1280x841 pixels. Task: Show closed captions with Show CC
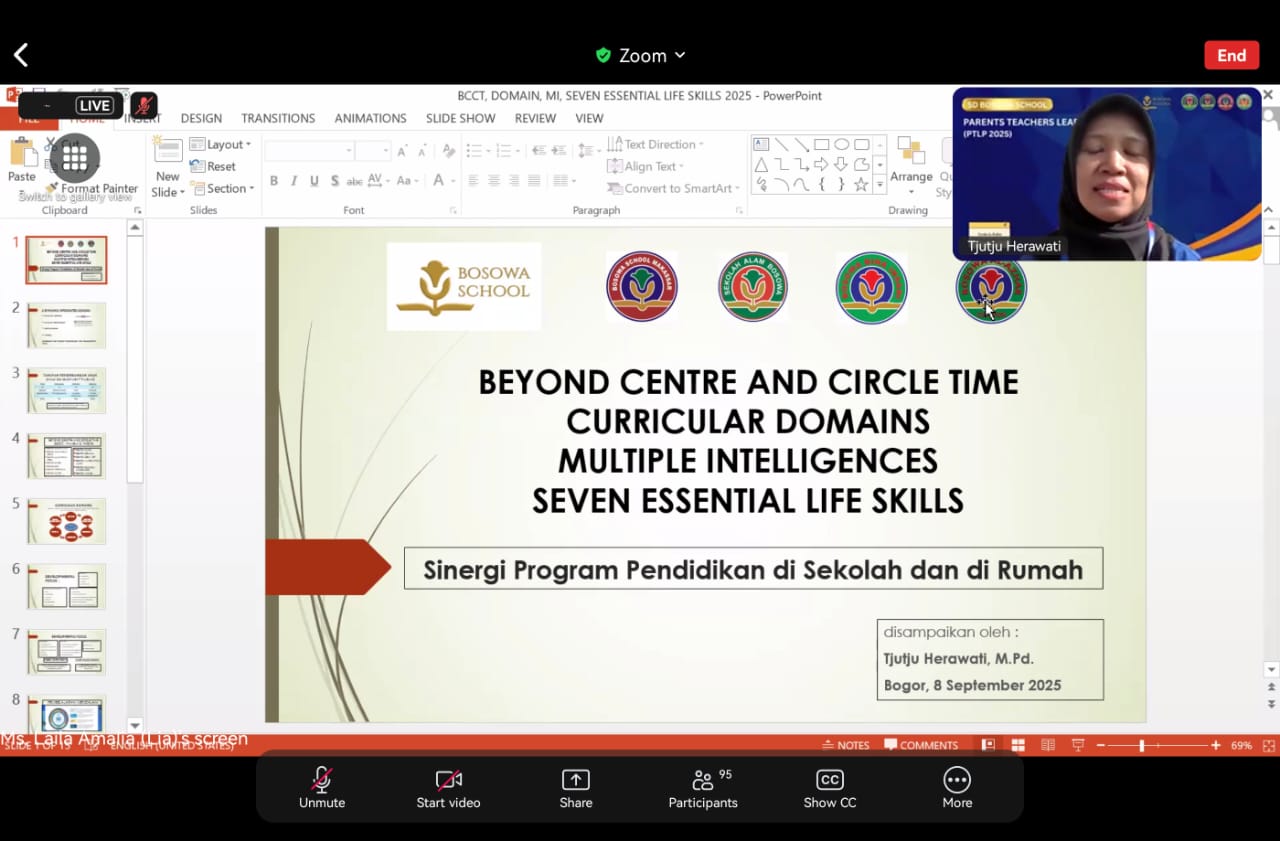829,787
